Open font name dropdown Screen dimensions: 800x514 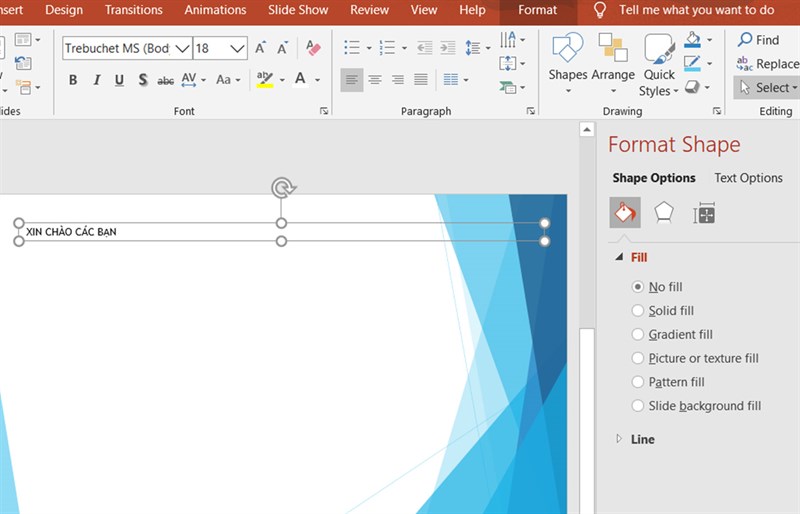click(182, 48)
